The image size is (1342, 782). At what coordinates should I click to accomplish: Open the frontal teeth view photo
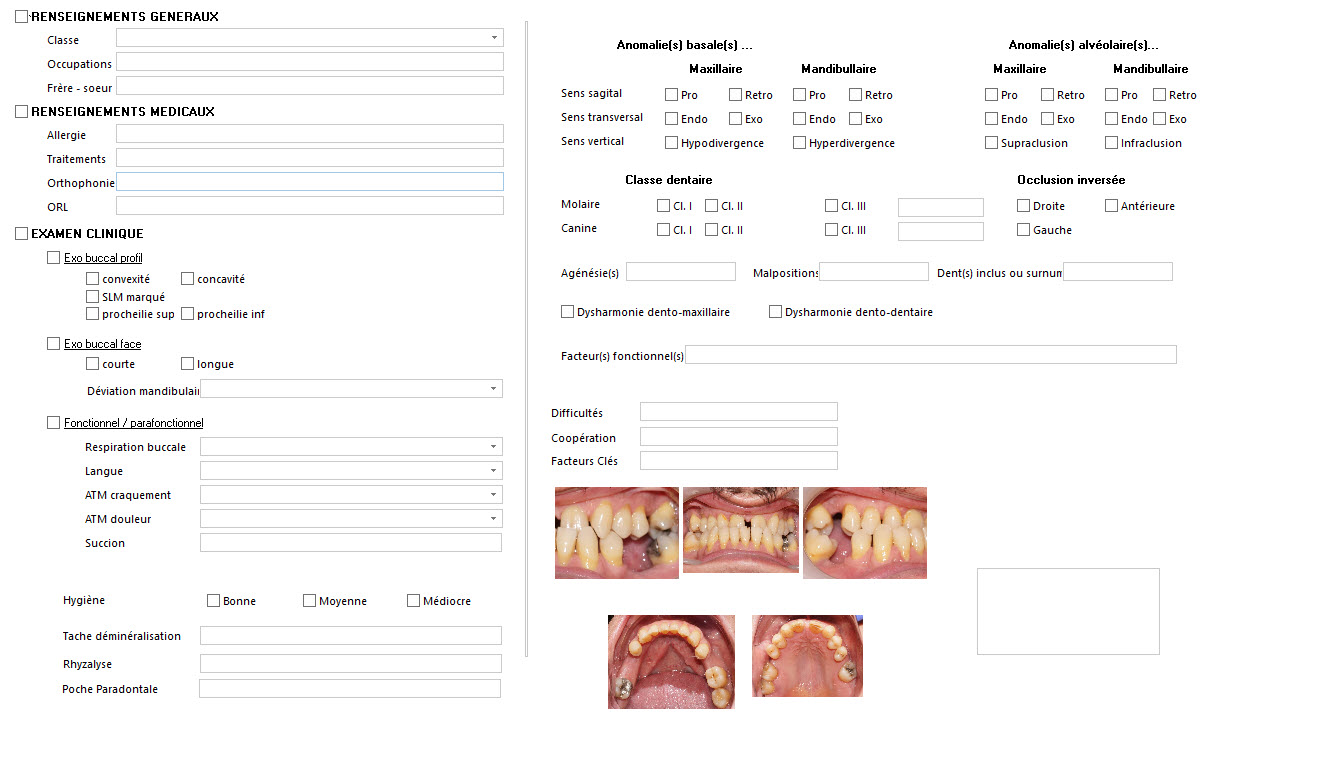[740, 530]
